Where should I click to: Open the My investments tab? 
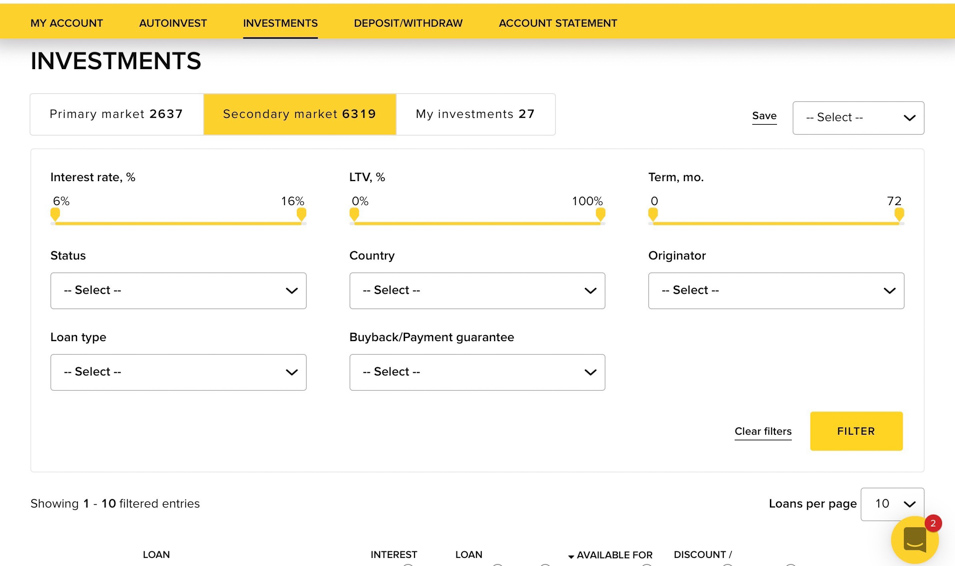(475, 115)
